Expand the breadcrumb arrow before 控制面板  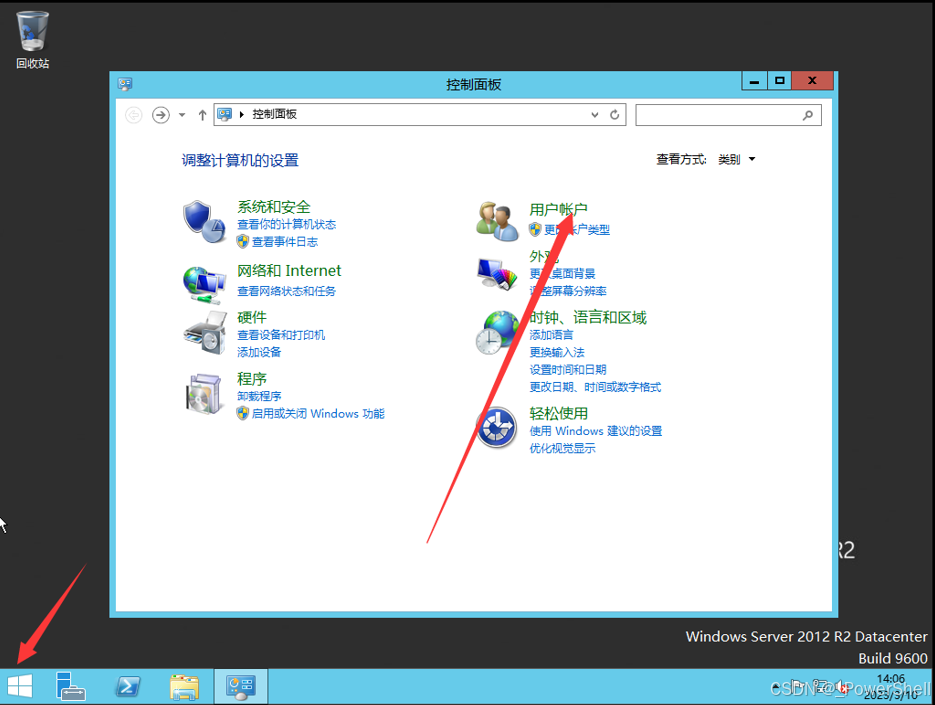point(242,115)
